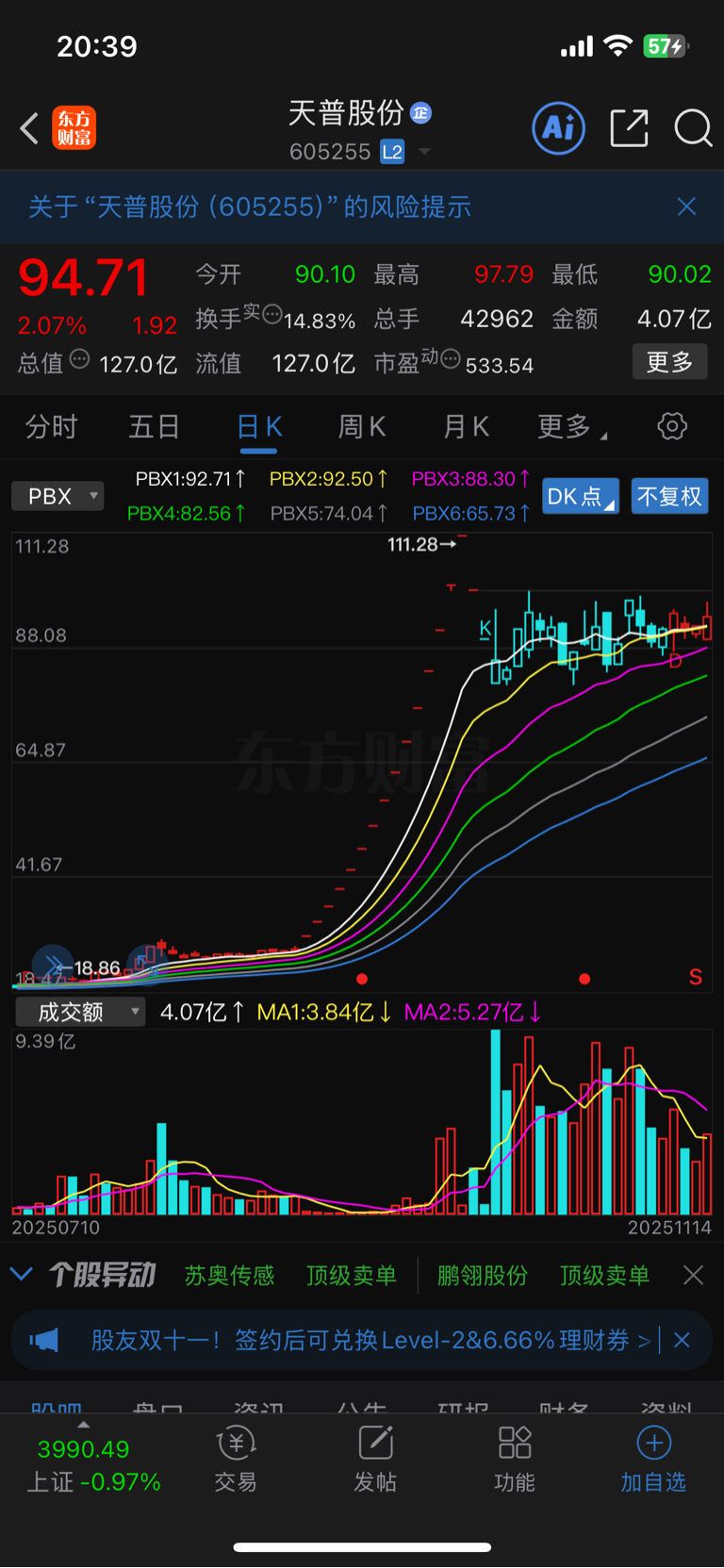Select the 日K tab
Screen dimensions: 724x1568
[x=259, y=427]
